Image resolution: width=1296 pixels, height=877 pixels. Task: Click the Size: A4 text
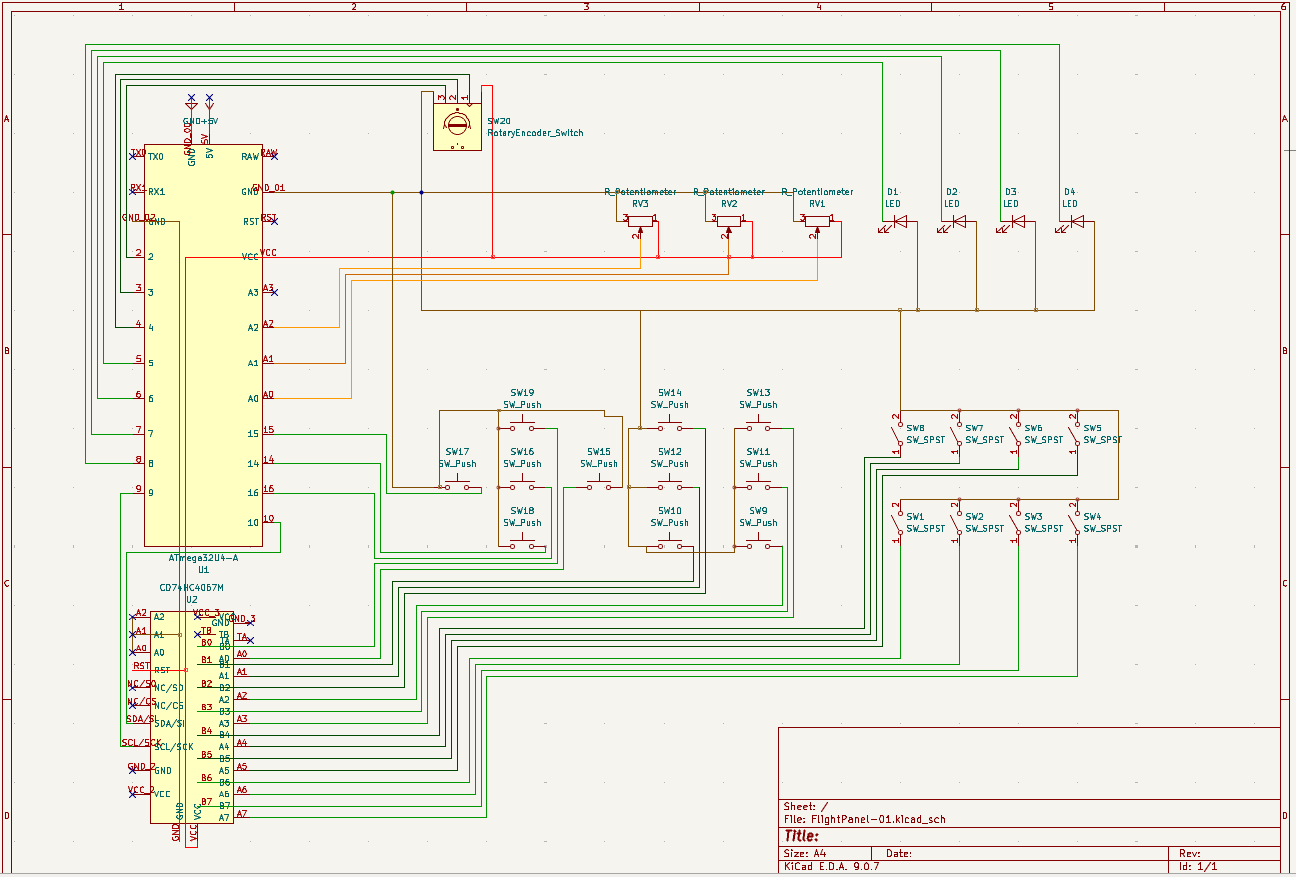pyautogui.click(x=805, y=853)
